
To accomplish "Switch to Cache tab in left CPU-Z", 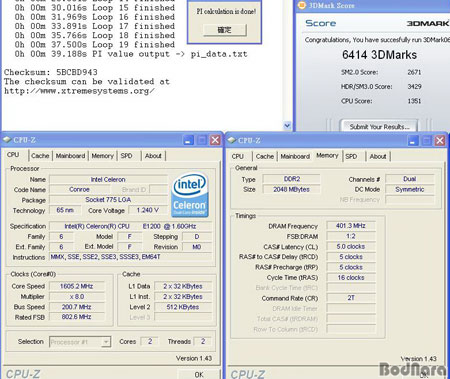I will coord(40,156).
